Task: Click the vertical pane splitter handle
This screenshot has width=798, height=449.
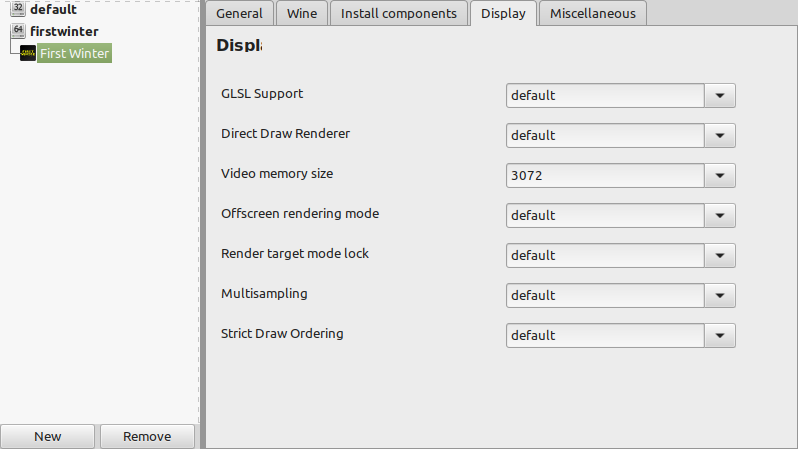Action: tap(203, 224)
